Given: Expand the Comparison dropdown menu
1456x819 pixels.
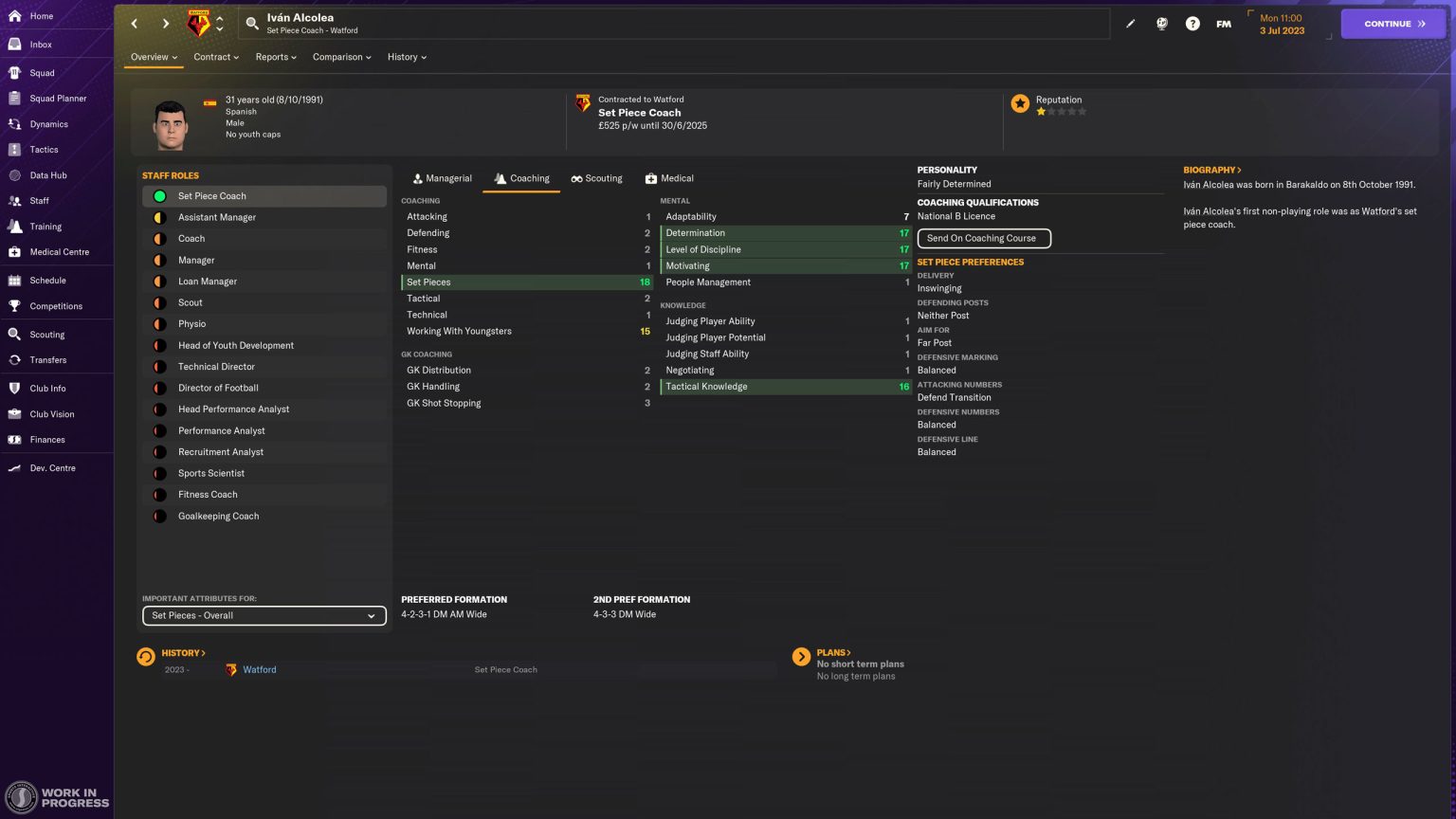Looking at the screenshot, I should [x=341, y=57].
